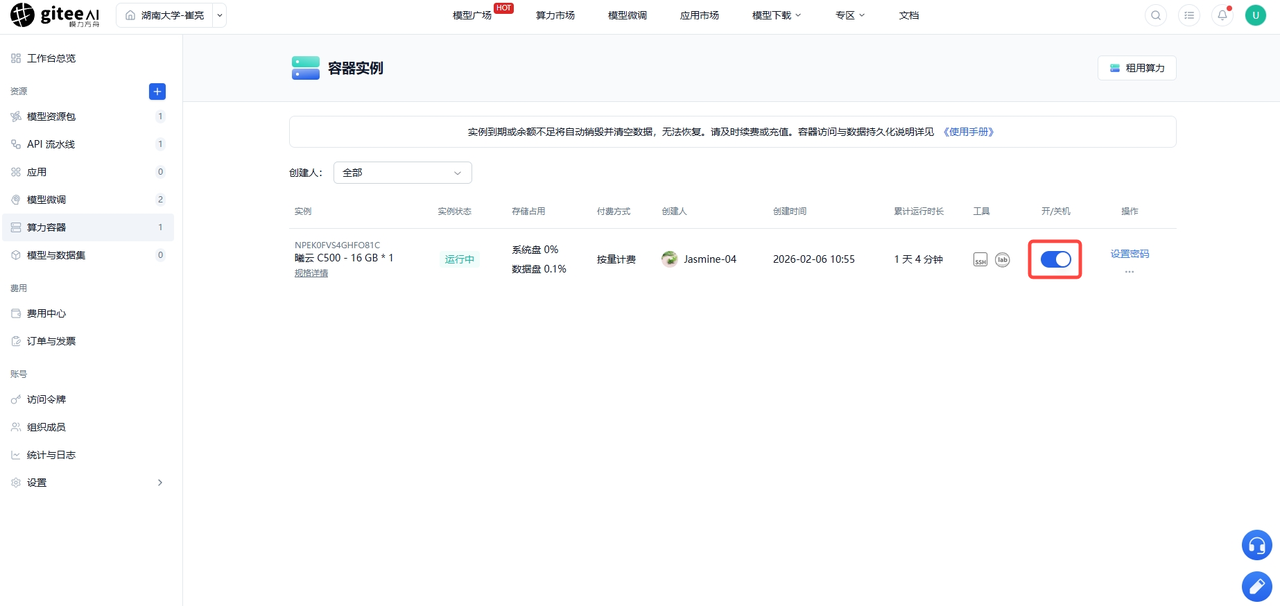Expand the 设置 sidebar section
The height and width of the screenshot is (606, 1280).
pyautogui.click(x=87, y=483)
